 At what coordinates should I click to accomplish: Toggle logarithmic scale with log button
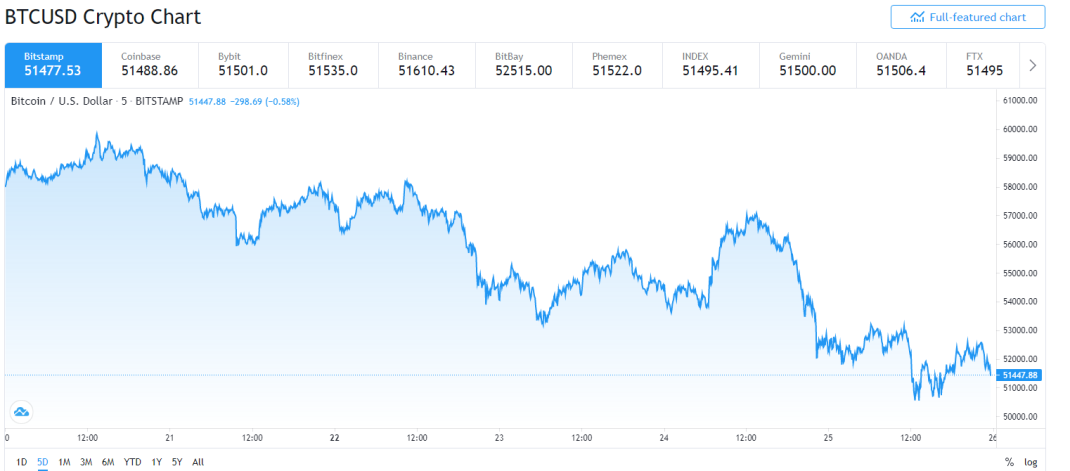coord(1031,462)
